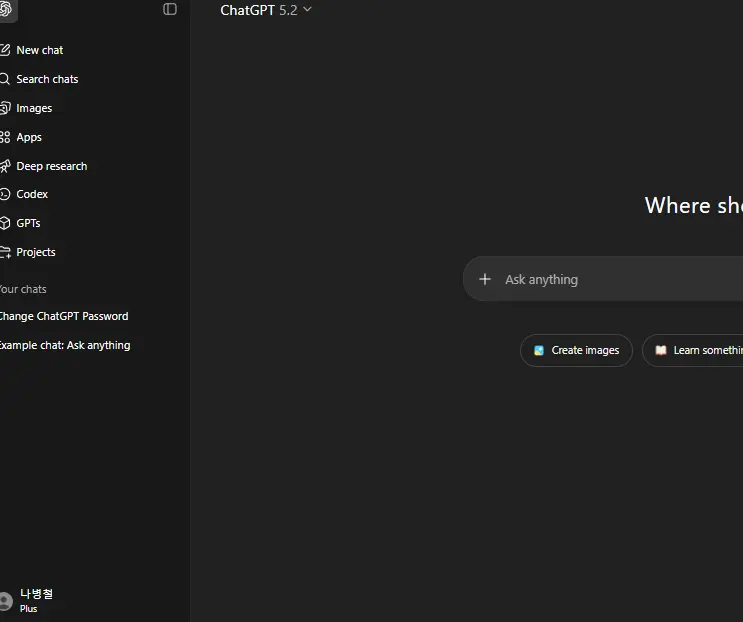Open the Projects section
Viewport: 743px width, 622px height.
36,252
